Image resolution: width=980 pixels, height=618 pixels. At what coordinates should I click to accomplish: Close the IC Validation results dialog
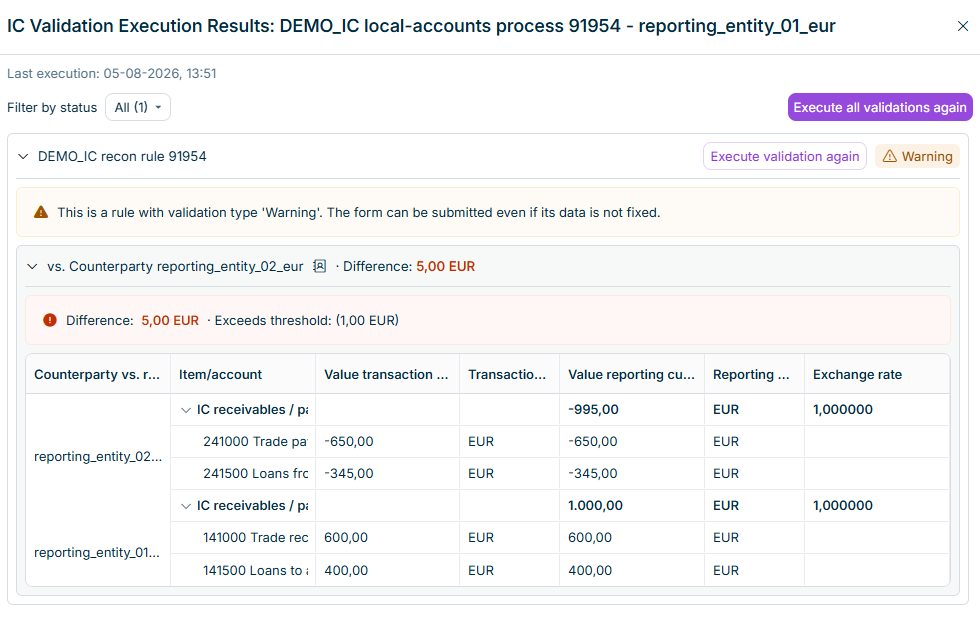tap(962, 26)
